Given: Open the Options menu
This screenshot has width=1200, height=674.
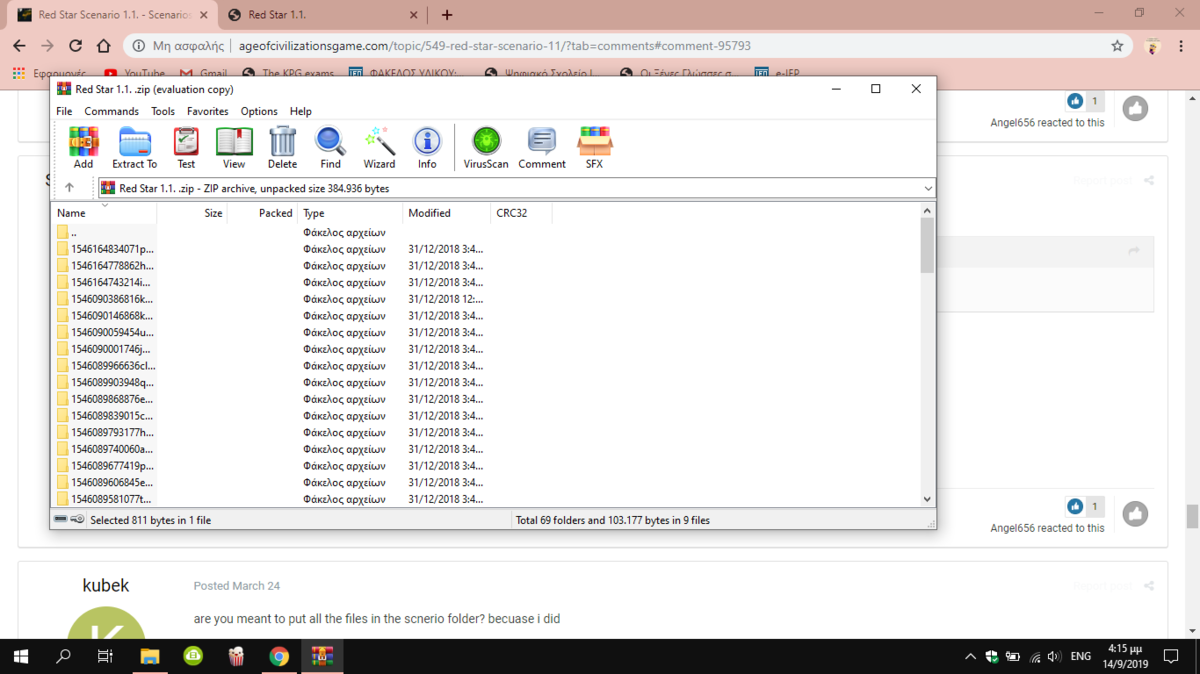Looking at the screenshot, I should 259,111.
